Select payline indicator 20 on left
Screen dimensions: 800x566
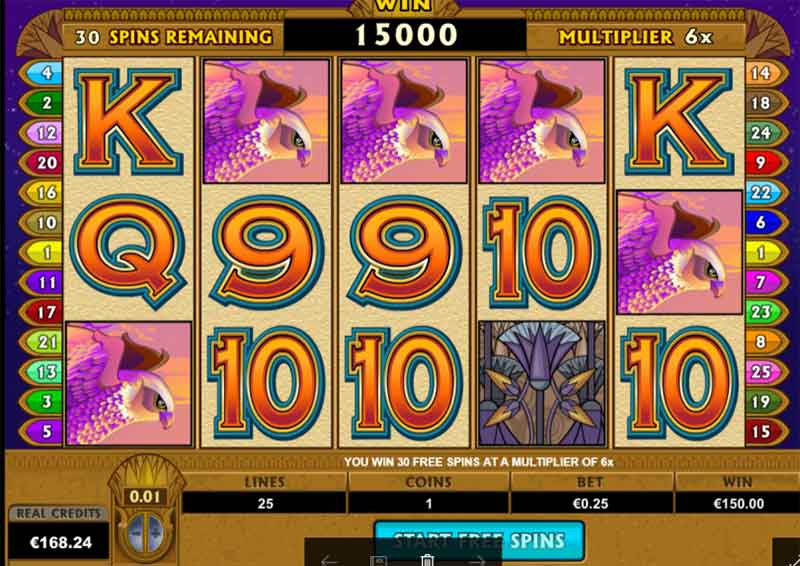click(x=41, y=163)
